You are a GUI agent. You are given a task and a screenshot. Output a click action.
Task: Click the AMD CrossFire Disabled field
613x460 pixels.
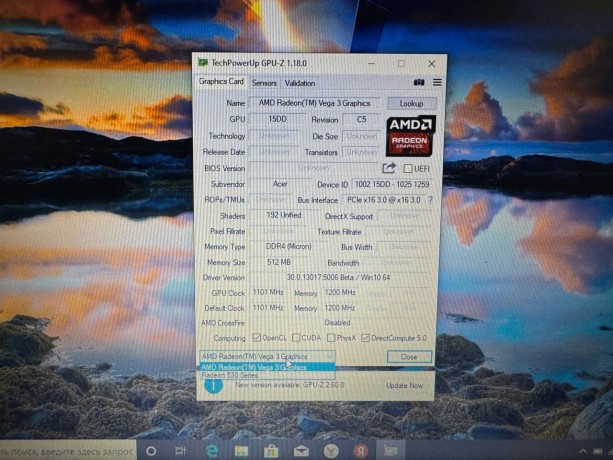(337, 323)
